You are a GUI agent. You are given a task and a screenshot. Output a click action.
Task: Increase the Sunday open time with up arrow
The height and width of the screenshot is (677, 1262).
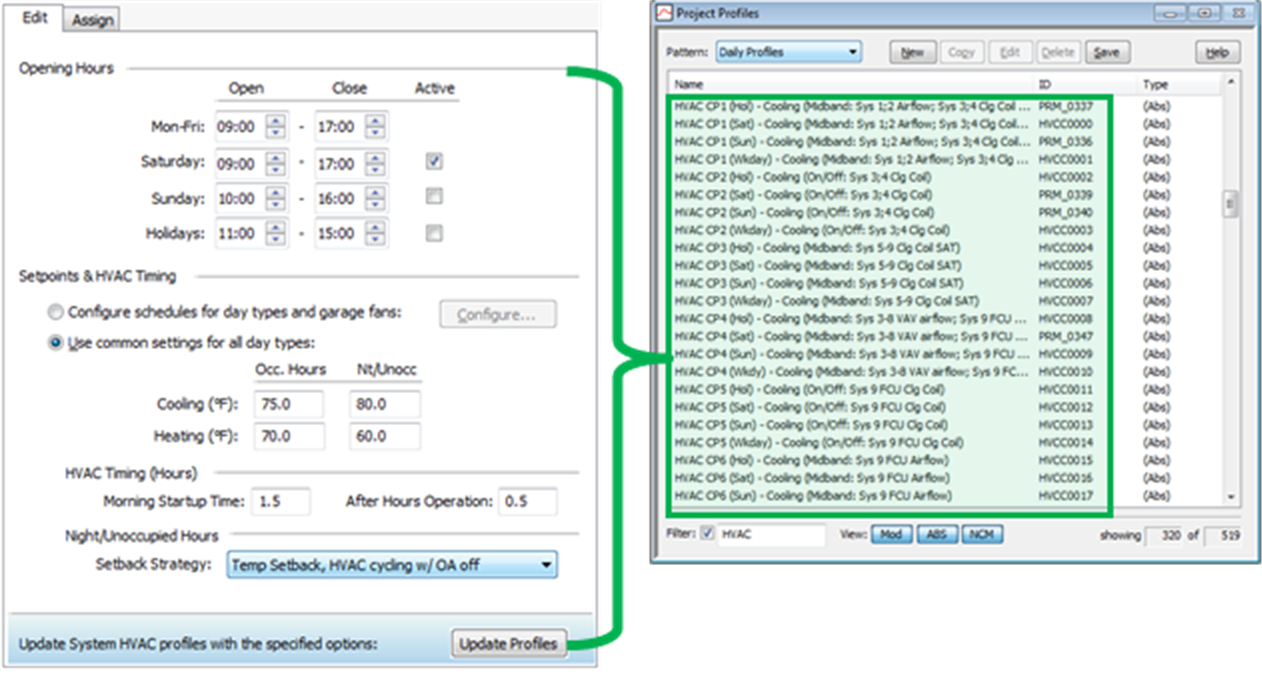point(276,192)
